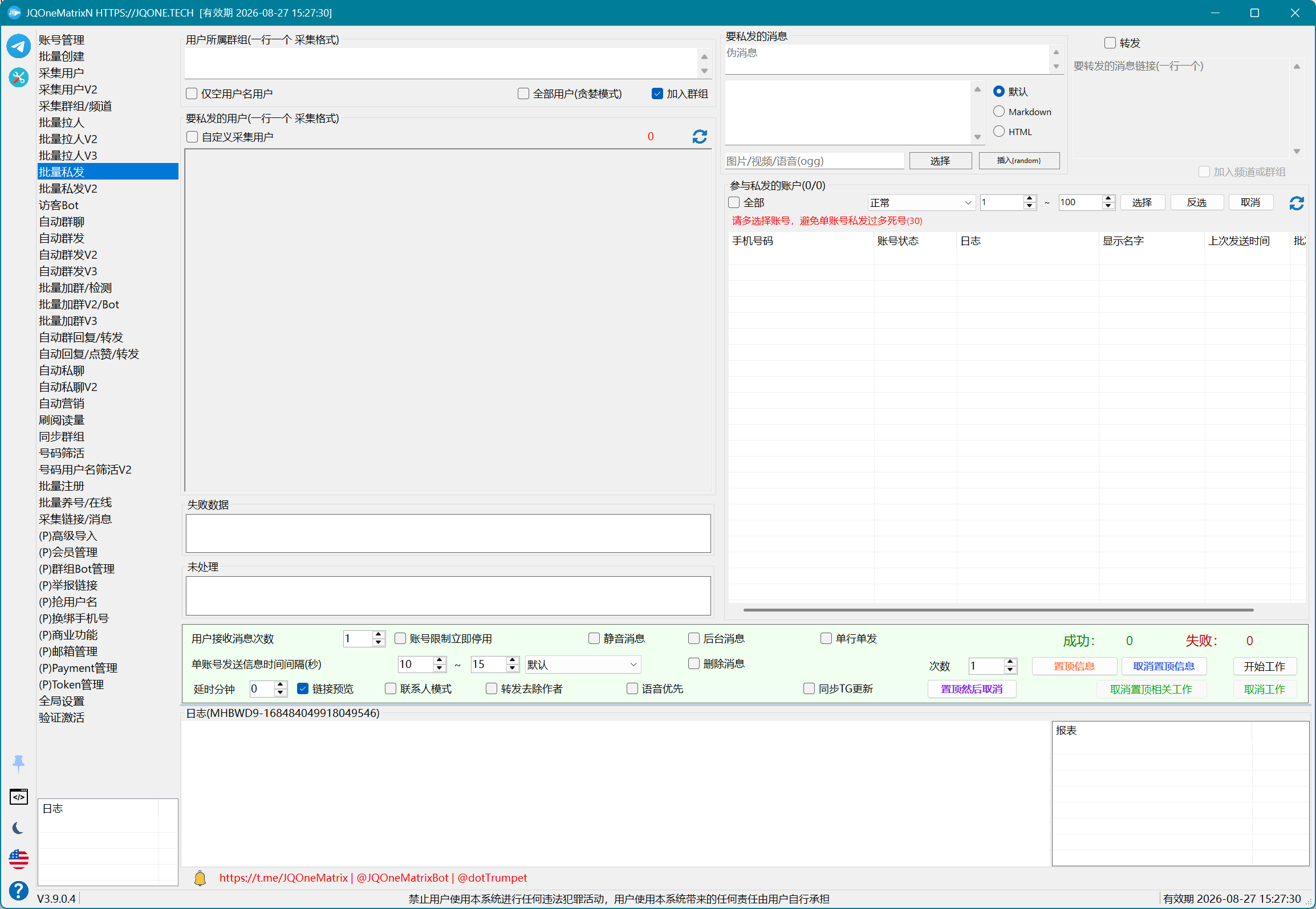Open the code console icon
Screen dimensions: 1316x909
pyautogui.click(x=18, y=797)
